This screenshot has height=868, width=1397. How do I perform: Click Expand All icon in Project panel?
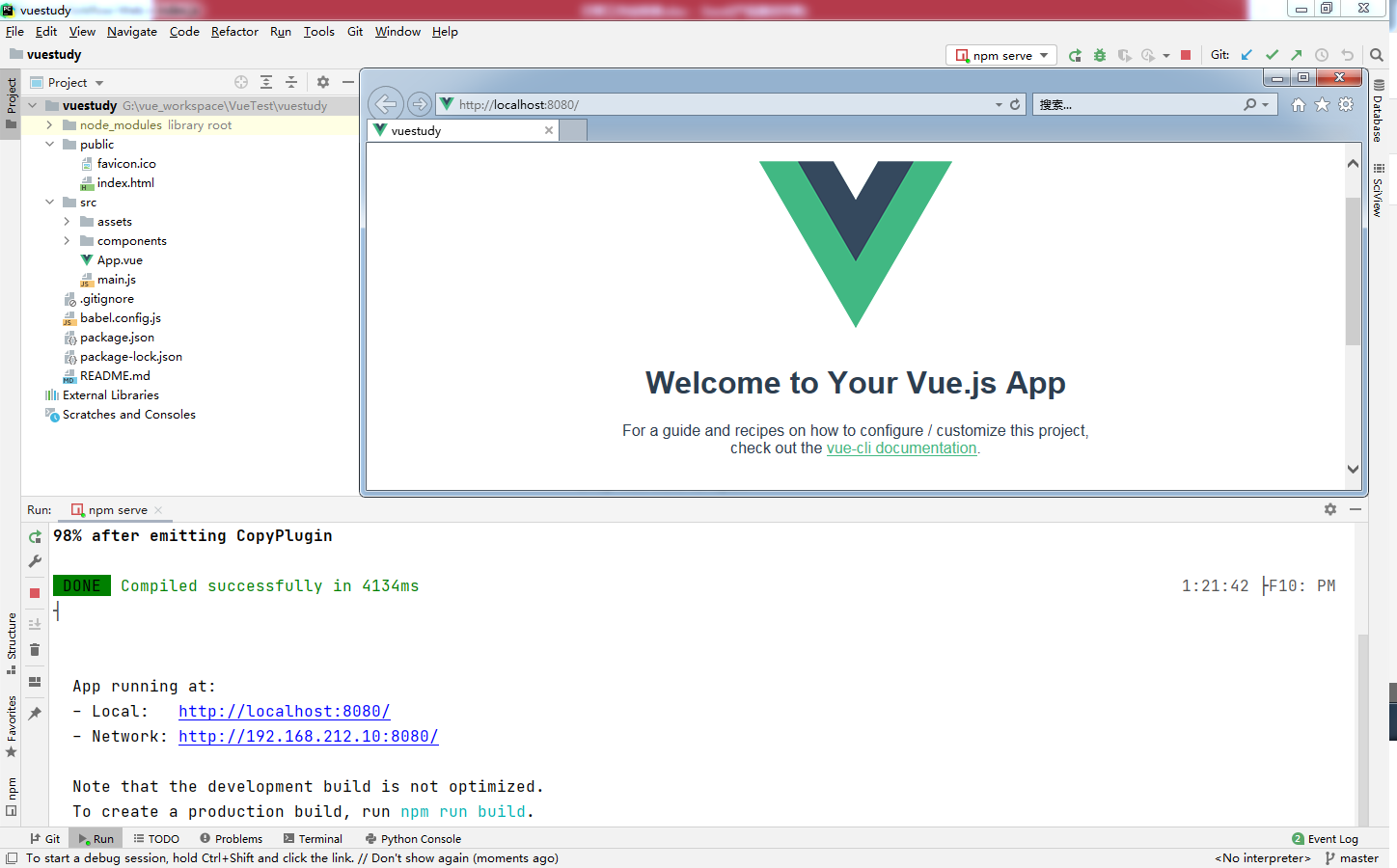point(266,82)
